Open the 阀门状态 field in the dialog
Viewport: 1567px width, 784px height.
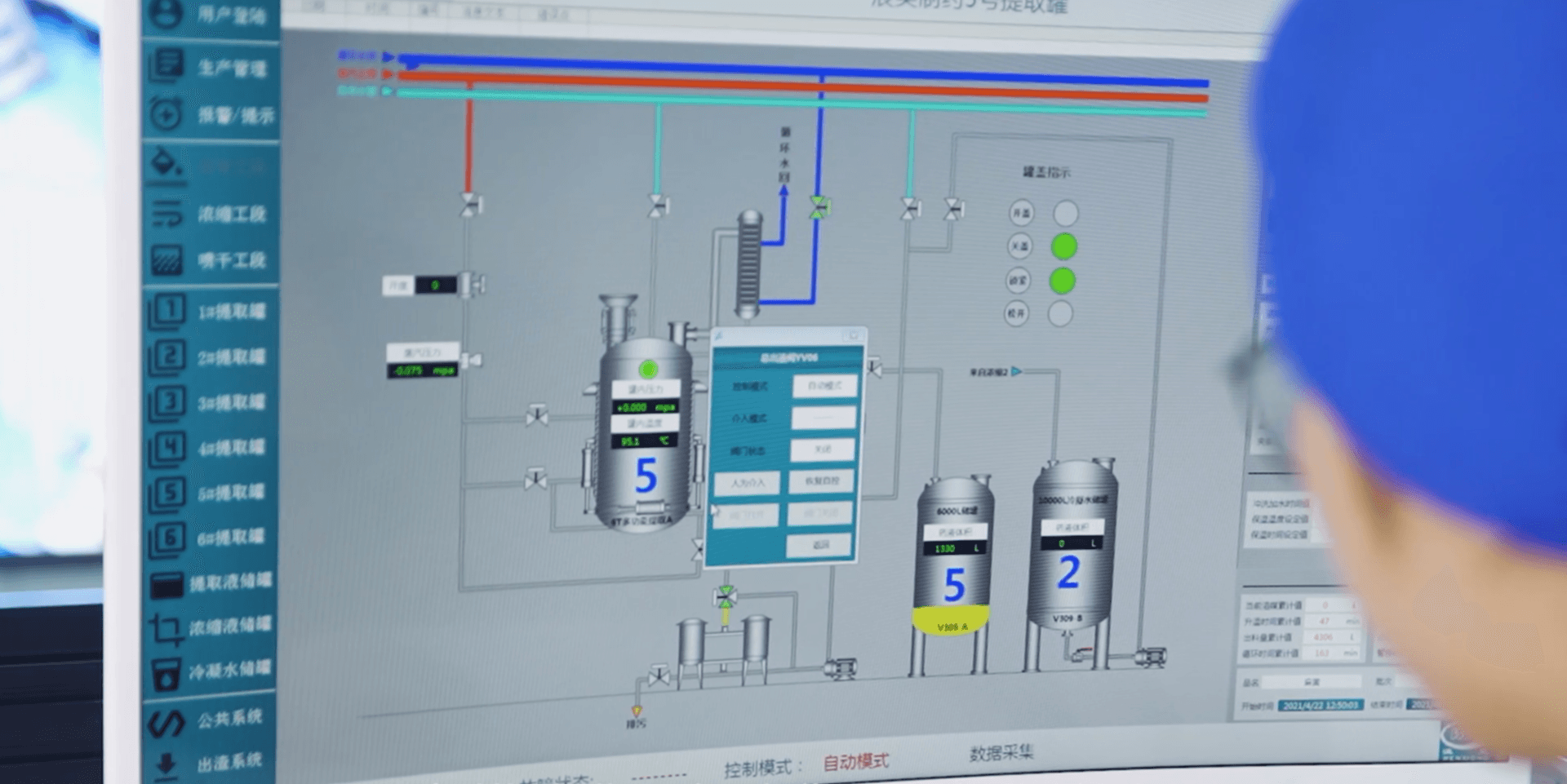point(823,450)
